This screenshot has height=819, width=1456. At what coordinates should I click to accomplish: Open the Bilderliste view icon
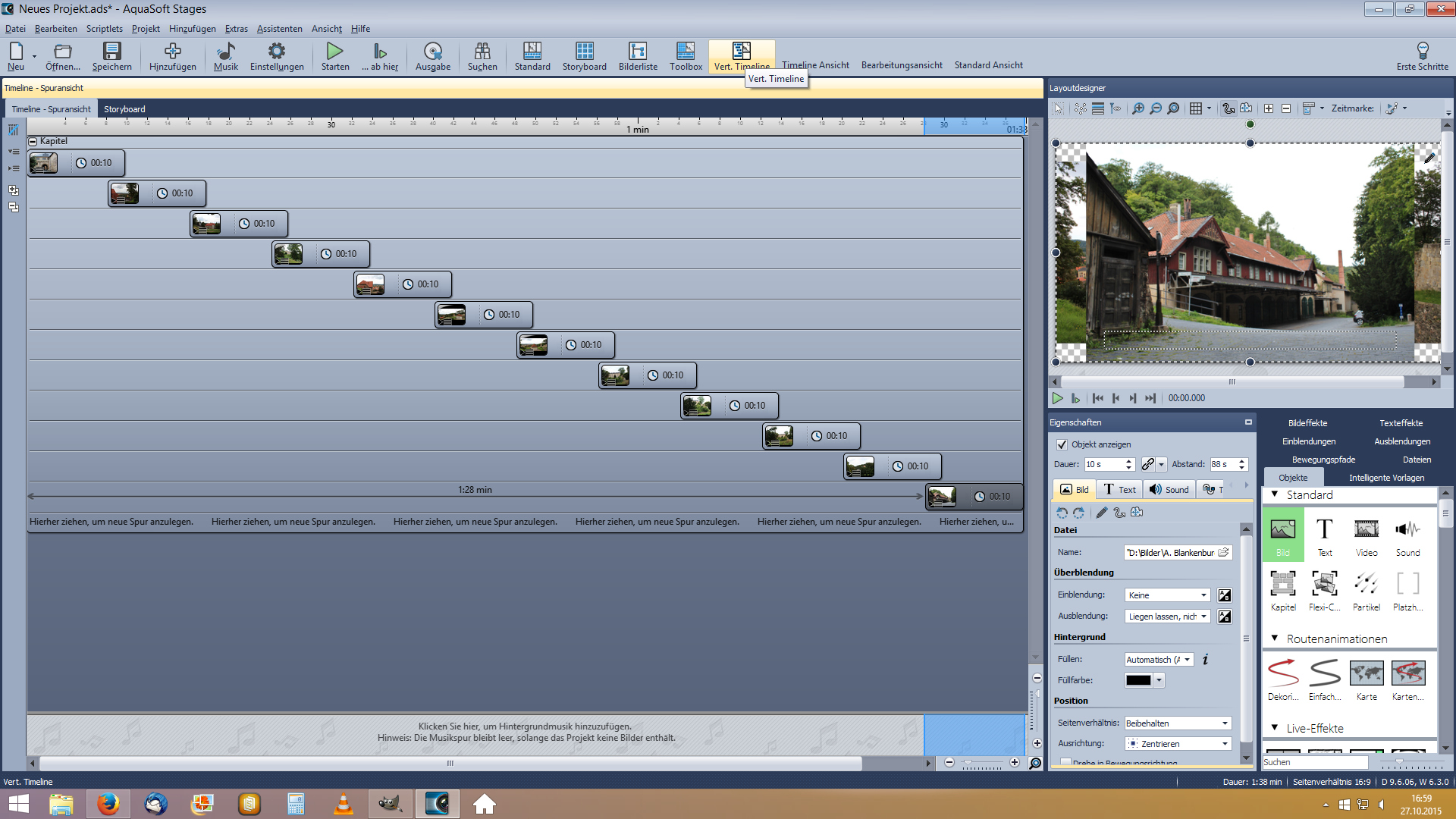(x=638, y=52)
